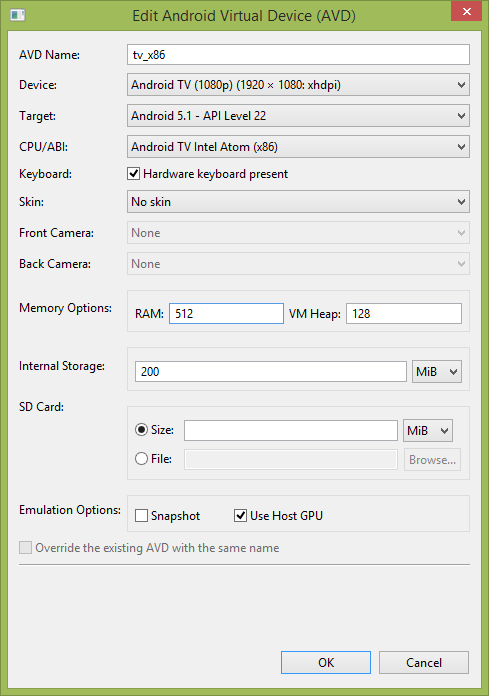Viewport: 489px width, 696px height.
Task: Expand the Skin dropdown
Action: [x=298, y=202]
